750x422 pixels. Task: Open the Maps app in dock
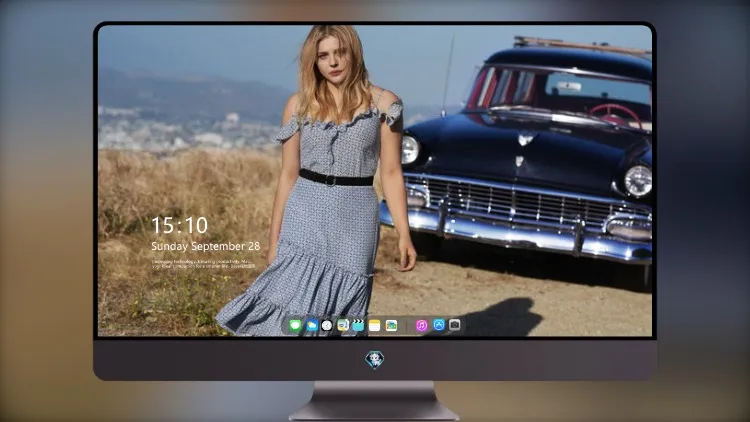tap(342, 326)
